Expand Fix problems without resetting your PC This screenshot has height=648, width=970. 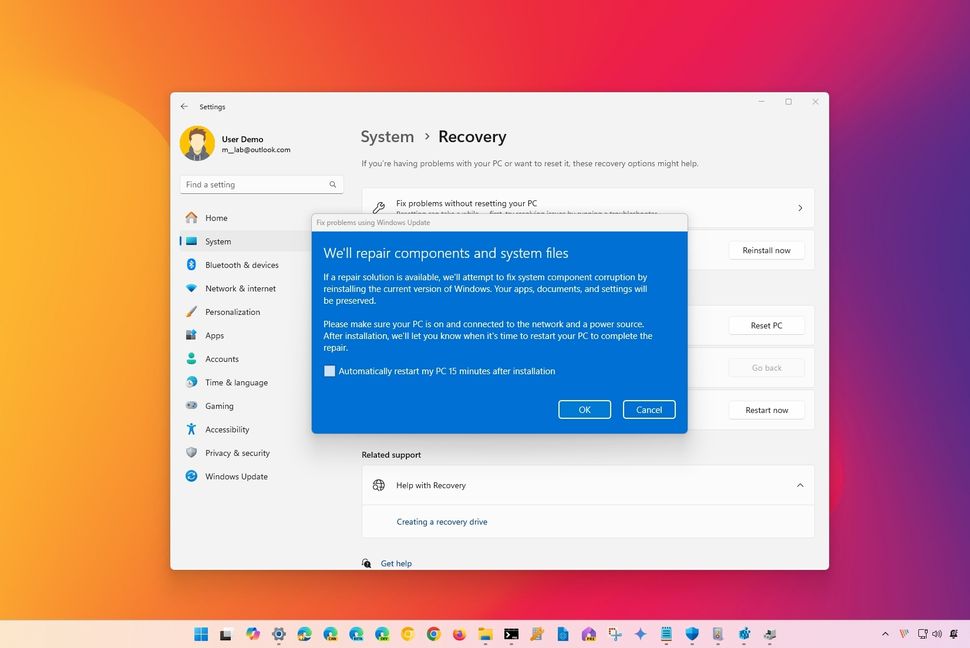(799, 207)
